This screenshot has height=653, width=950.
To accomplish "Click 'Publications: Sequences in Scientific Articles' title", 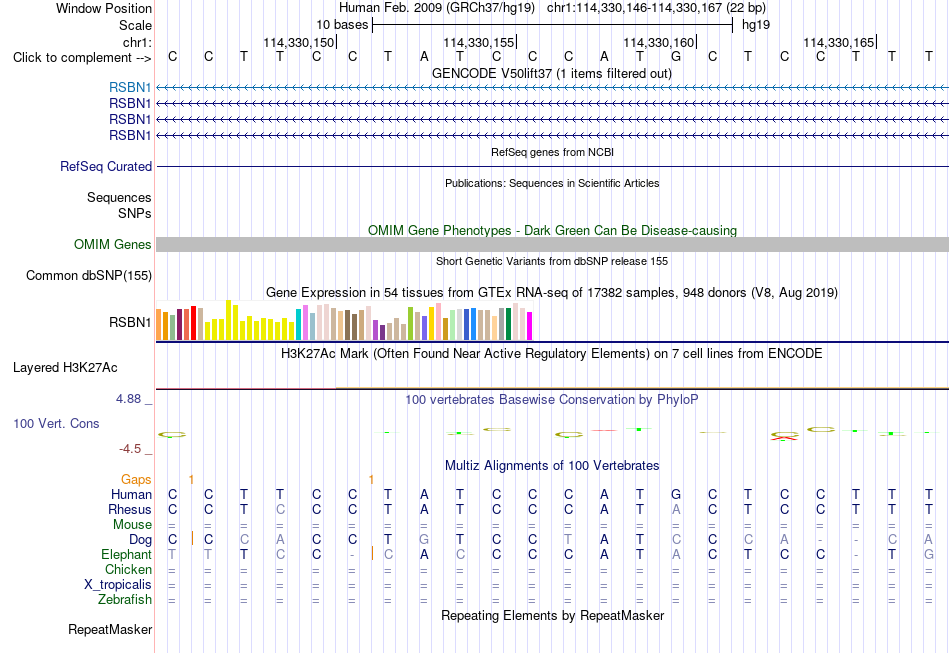I will 552,183.
